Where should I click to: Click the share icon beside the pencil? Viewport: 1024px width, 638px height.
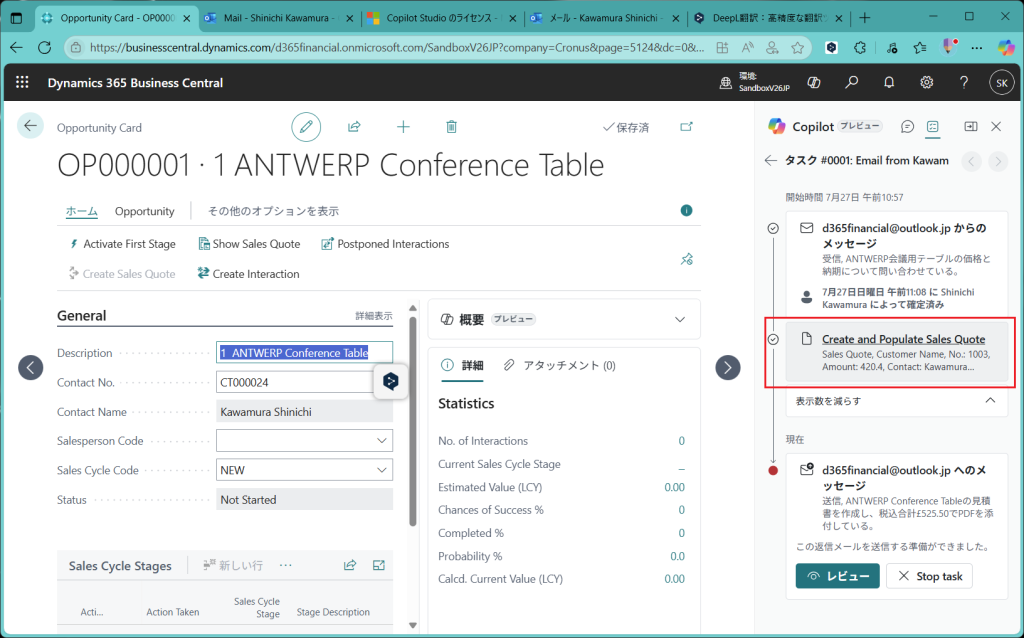click(x=354, y=127)
